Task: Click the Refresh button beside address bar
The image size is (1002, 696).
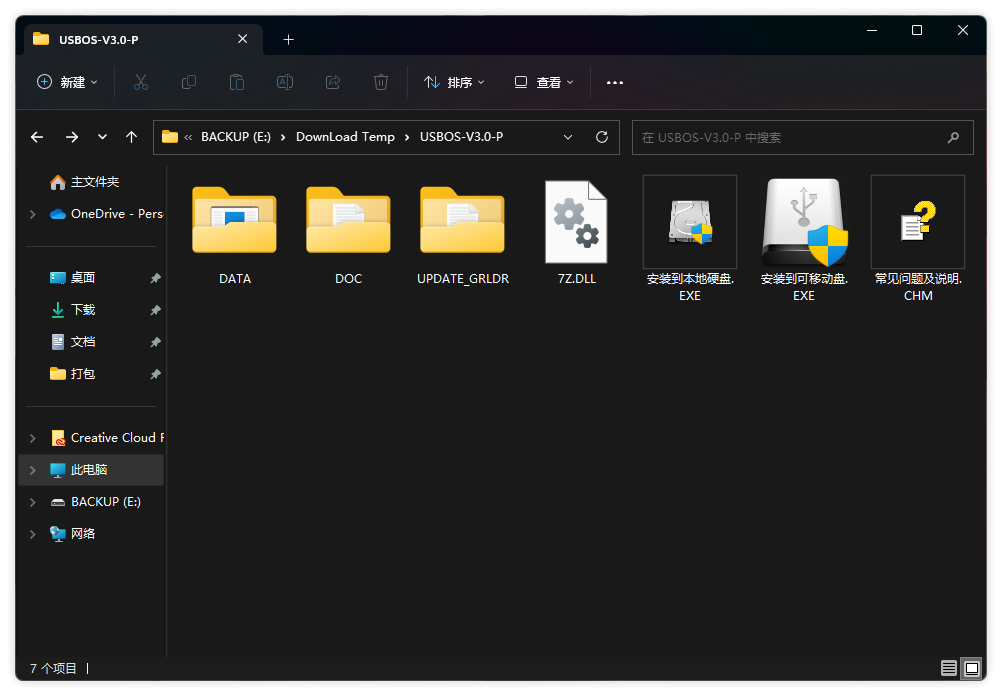Action: [601, 137]
